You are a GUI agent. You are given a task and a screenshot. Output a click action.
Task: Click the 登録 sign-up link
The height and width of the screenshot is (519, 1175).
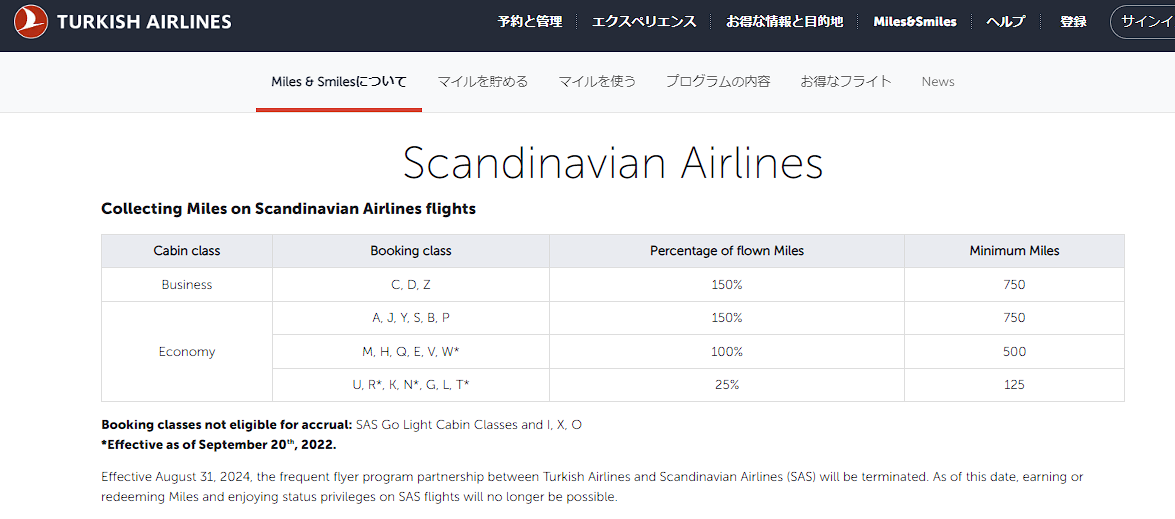[x=1073, y=21]
